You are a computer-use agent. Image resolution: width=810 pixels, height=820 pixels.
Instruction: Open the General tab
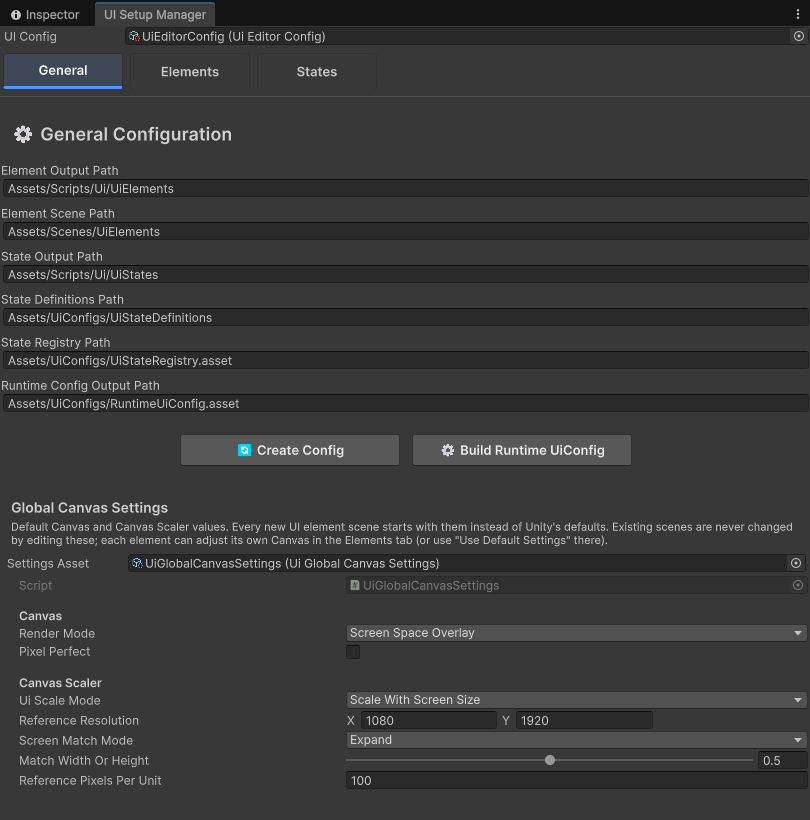[x=63, y=71]
